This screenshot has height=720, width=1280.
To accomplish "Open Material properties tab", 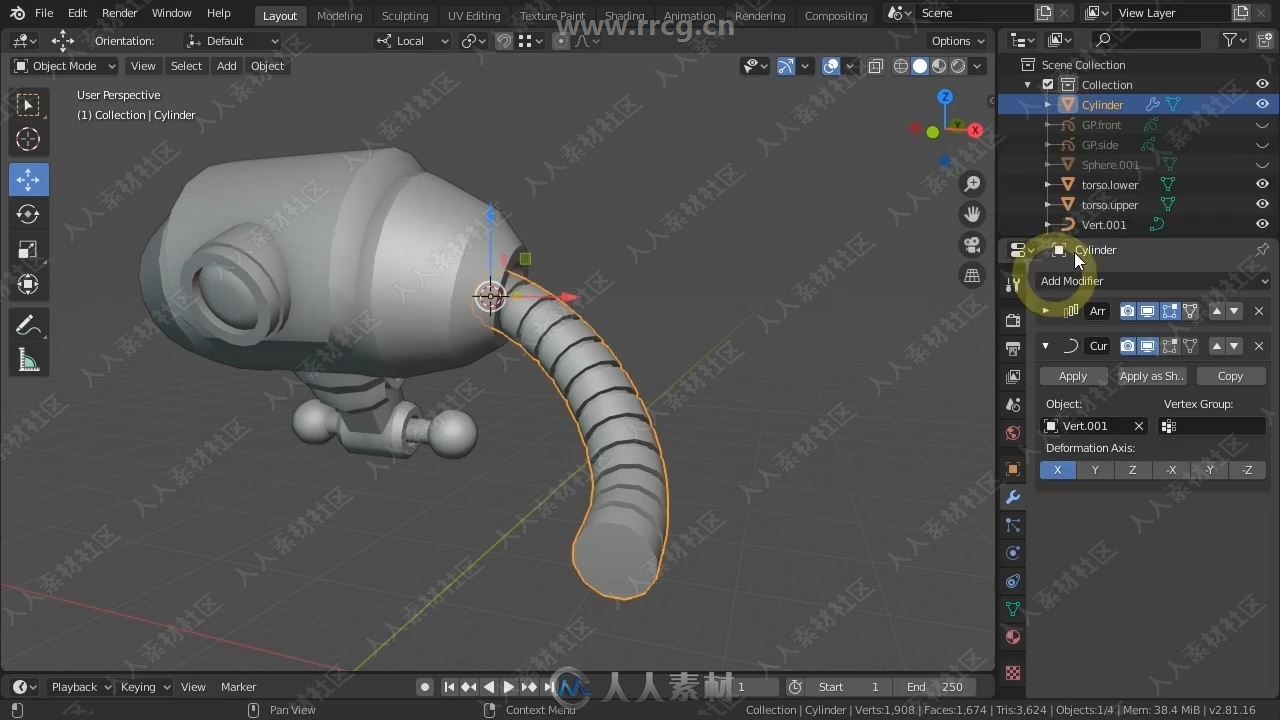I will 1013,637.
